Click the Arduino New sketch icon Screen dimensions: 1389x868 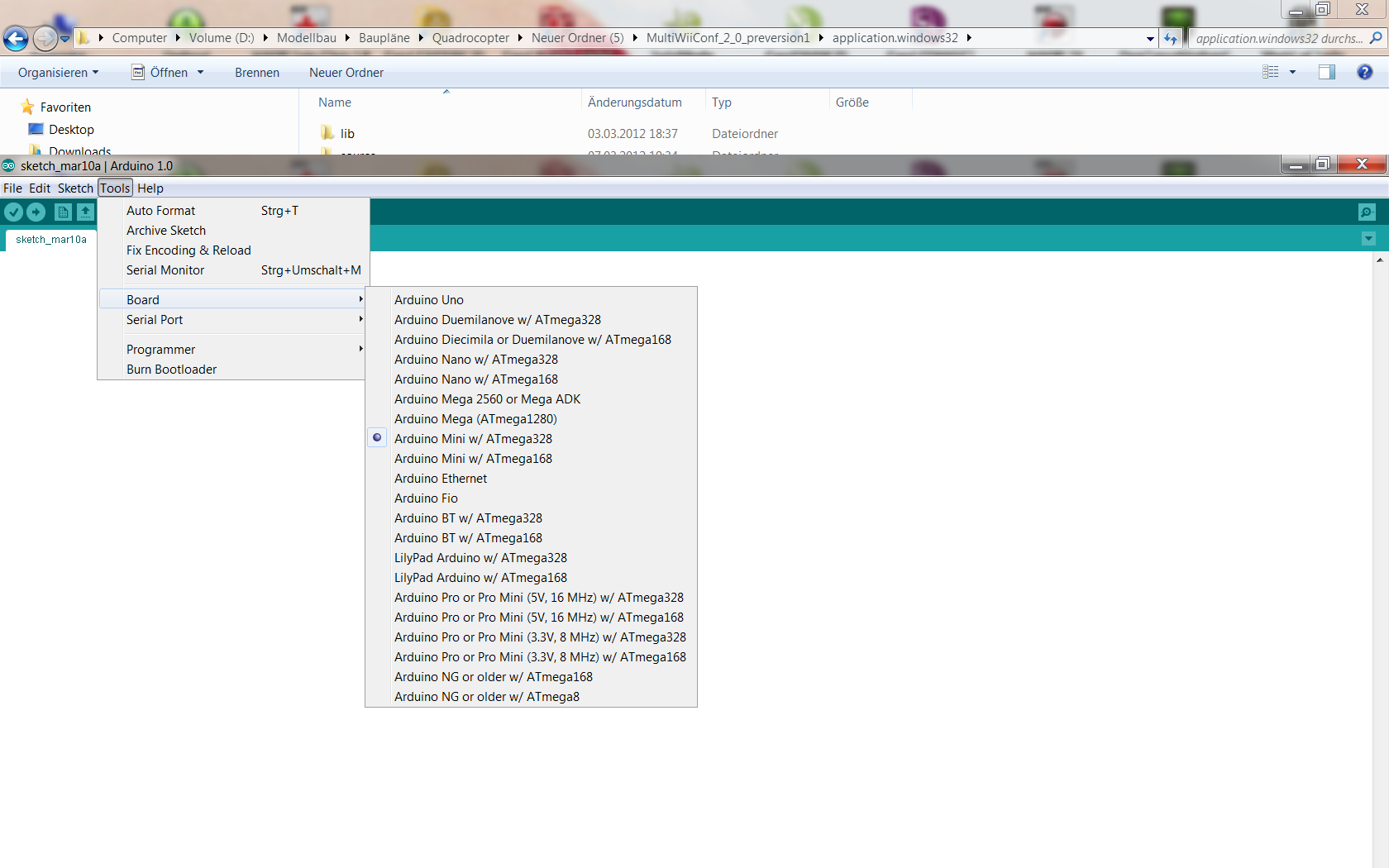click(x=63, y=212)
